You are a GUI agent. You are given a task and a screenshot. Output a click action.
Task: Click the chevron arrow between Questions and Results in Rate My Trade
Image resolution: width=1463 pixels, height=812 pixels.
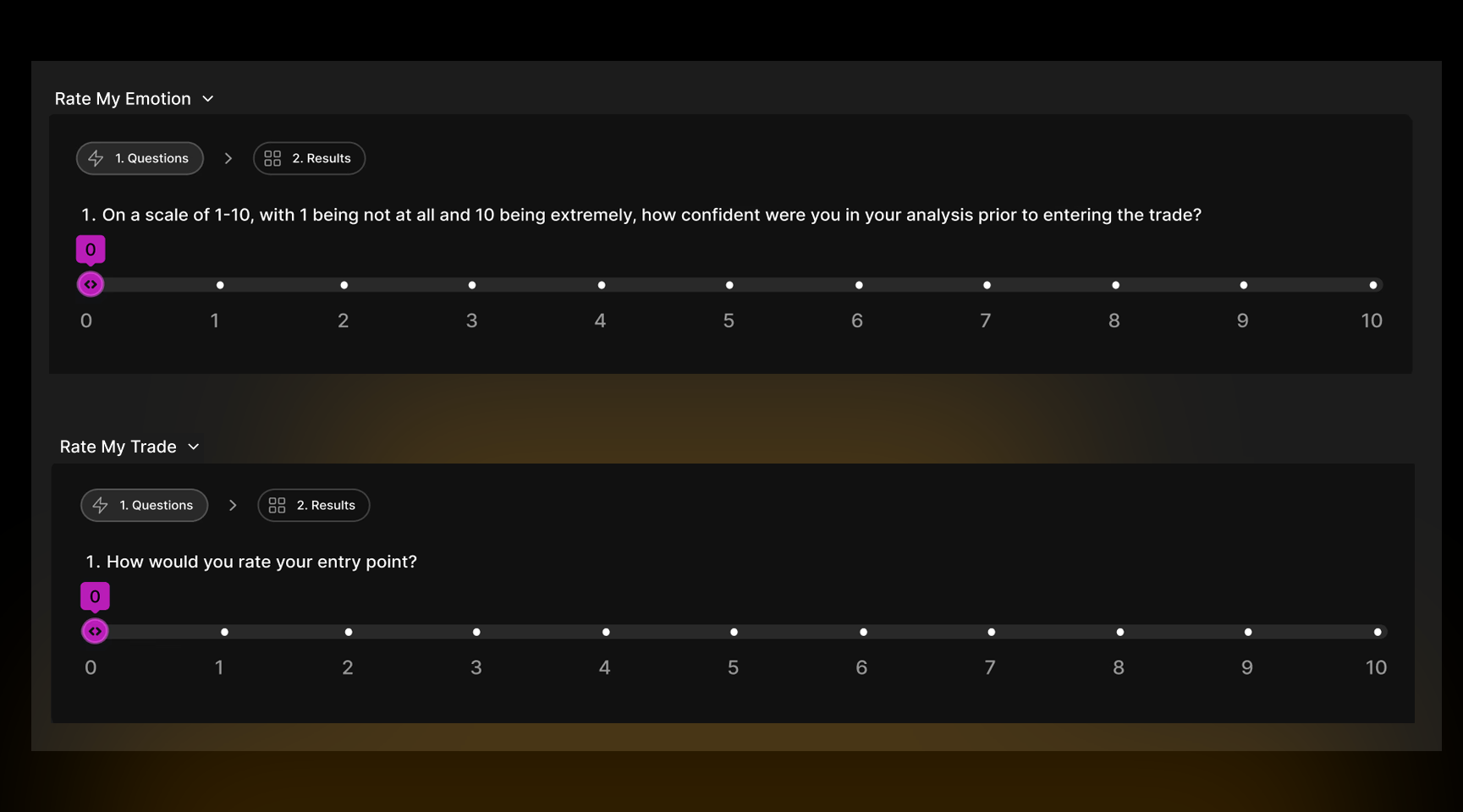point(233,505)
